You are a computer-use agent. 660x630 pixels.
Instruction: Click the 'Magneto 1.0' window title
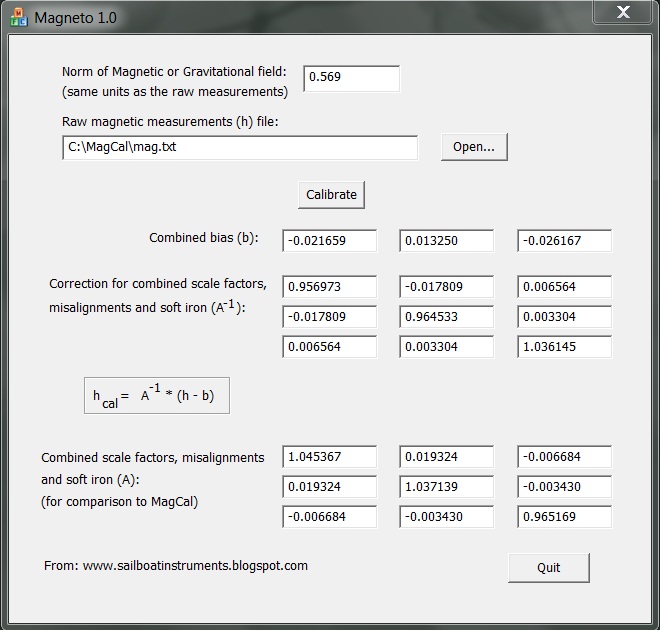pyautogui.click(x=75, y=18)
